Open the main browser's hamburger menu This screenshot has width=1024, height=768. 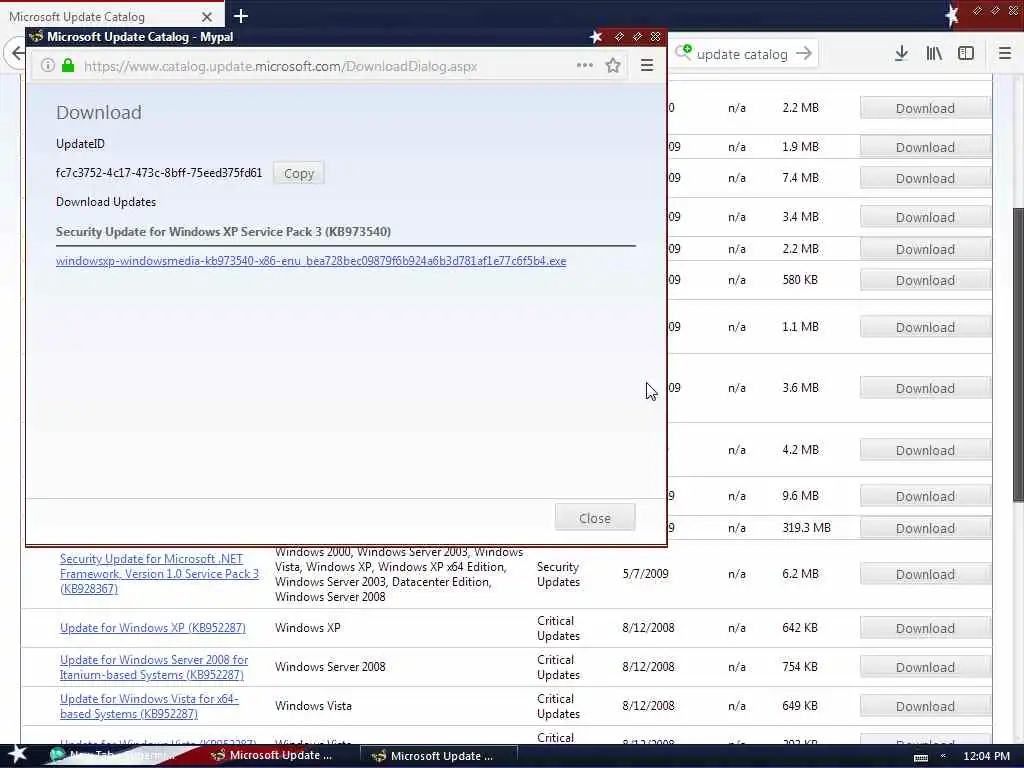1004,54
